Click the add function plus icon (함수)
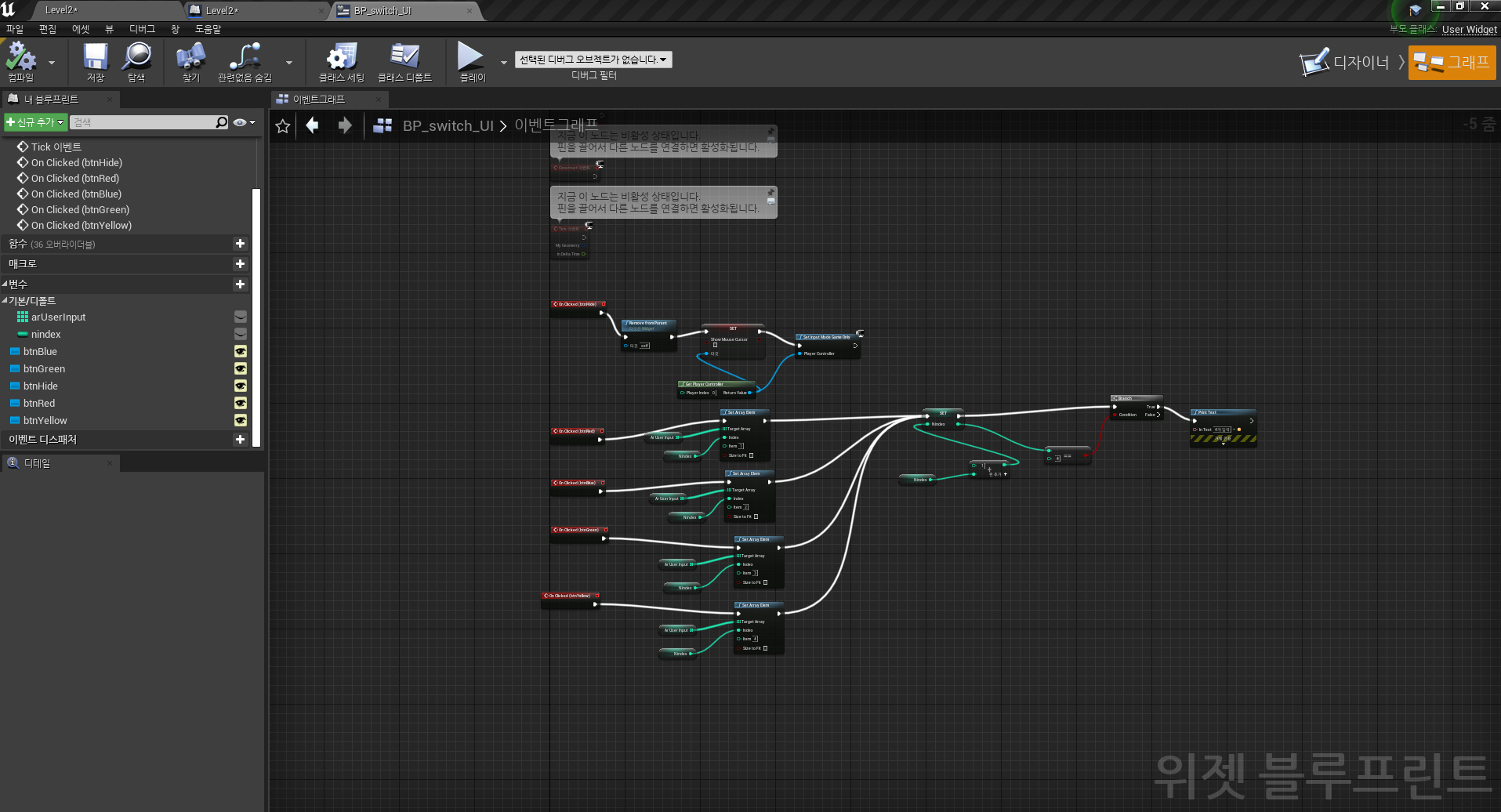Screen dimensions: 1501x812 pyautogui.click(x=240, y=244)
